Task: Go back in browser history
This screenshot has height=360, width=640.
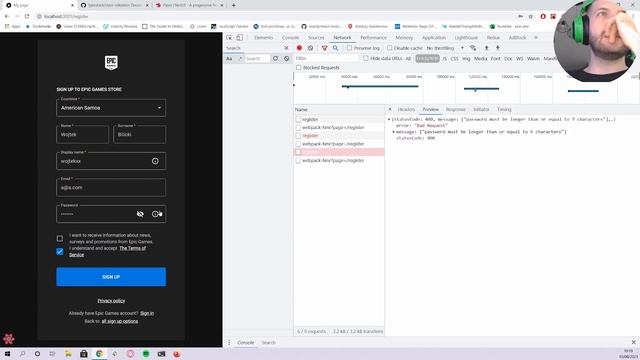Action: [x=7, y=16]
